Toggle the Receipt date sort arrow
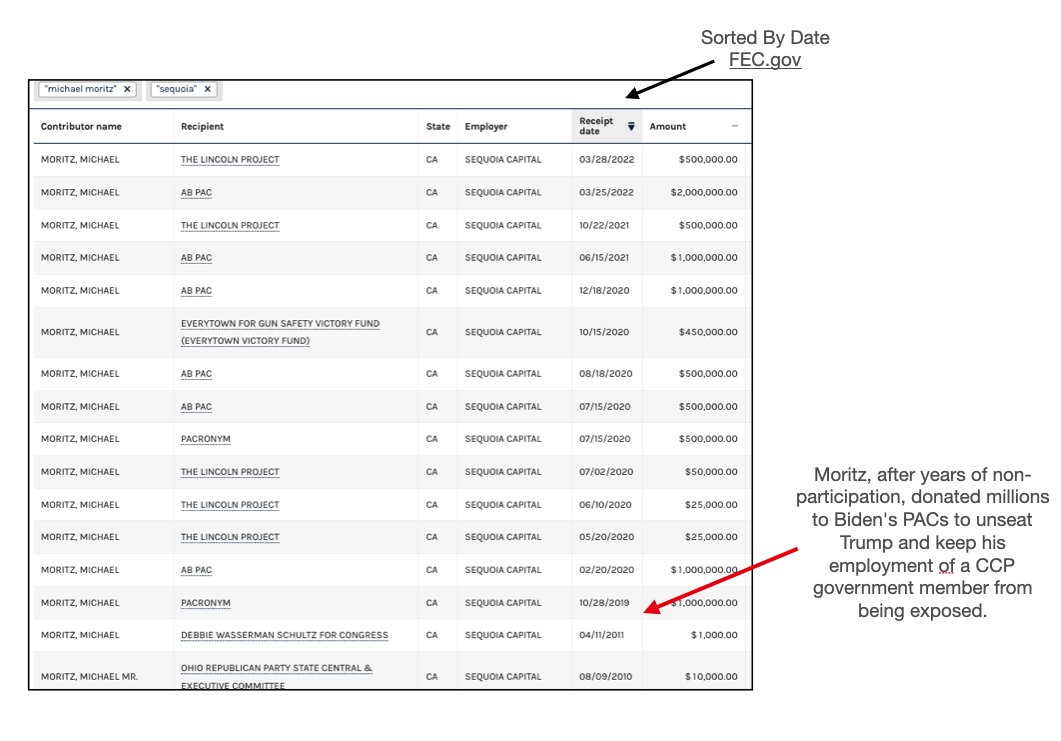The image size is (1061, 741). (x=631, y=127)
